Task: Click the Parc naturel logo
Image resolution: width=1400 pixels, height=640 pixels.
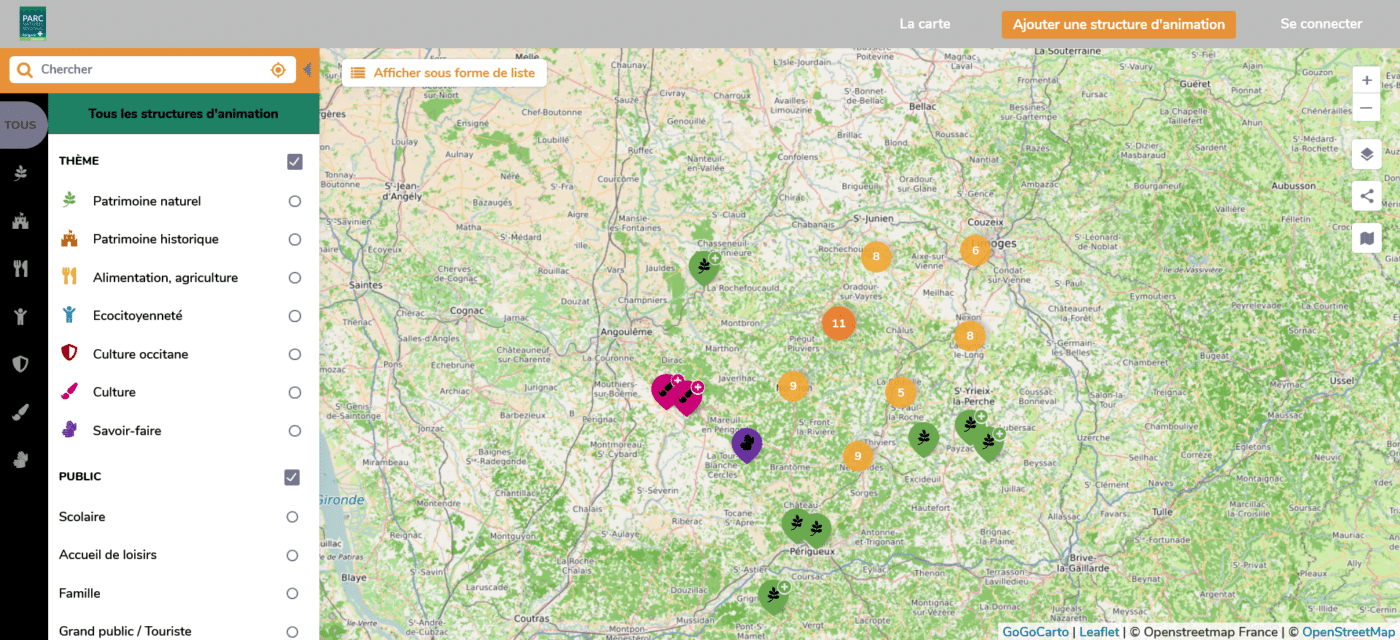Action: tap(32, 24)
